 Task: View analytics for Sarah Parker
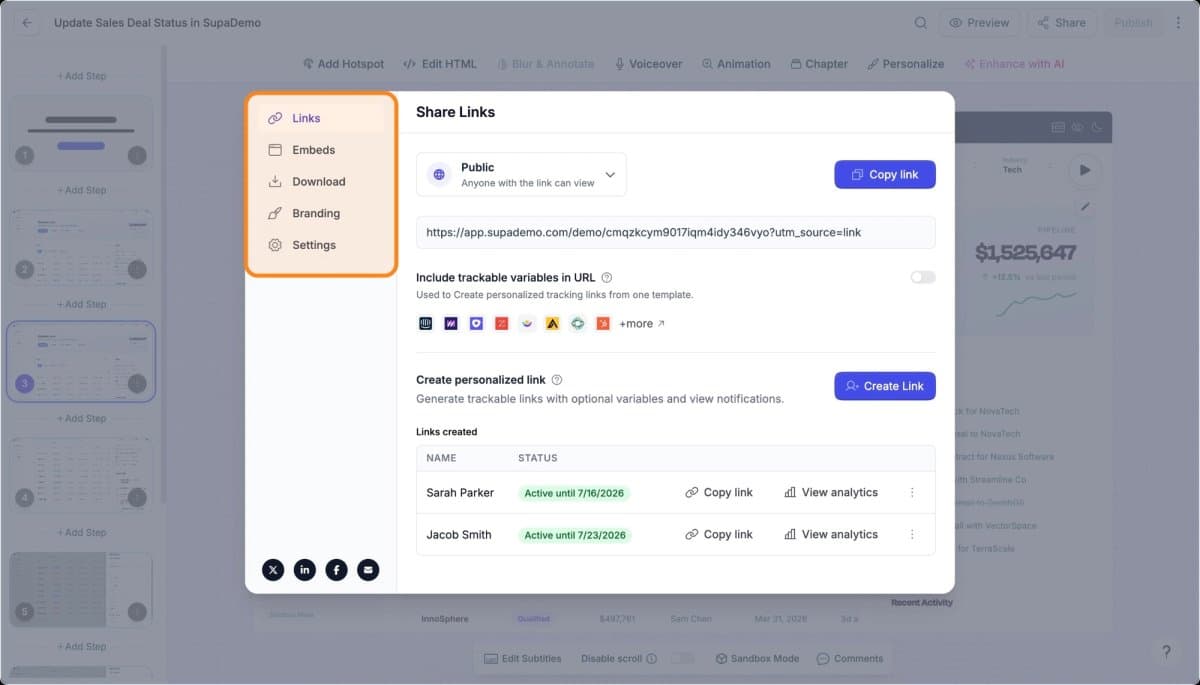(831, 492)
